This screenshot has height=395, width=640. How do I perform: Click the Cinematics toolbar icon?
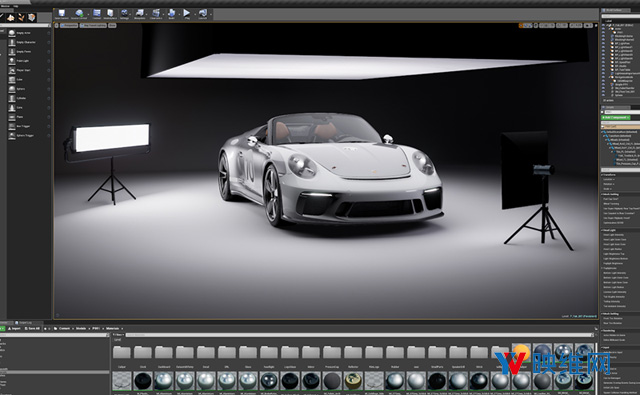click(156, 14)
